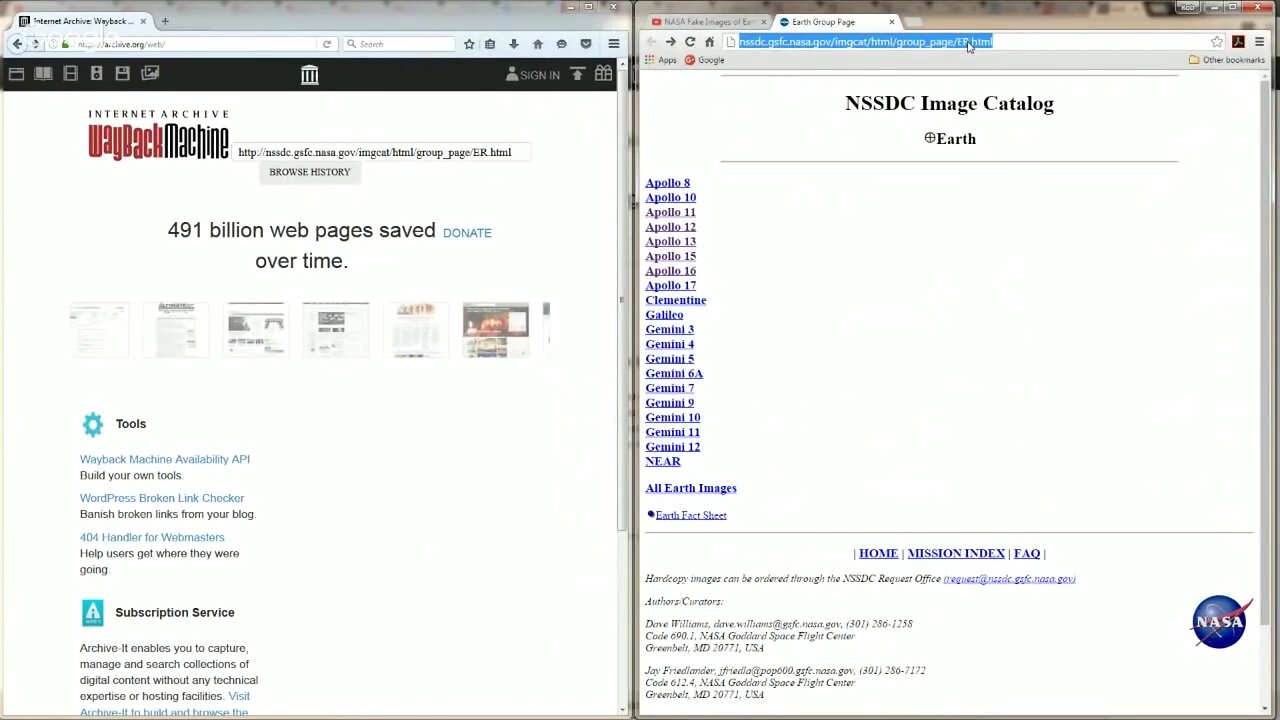Close the Earth Group Page tab

point(892,21)
